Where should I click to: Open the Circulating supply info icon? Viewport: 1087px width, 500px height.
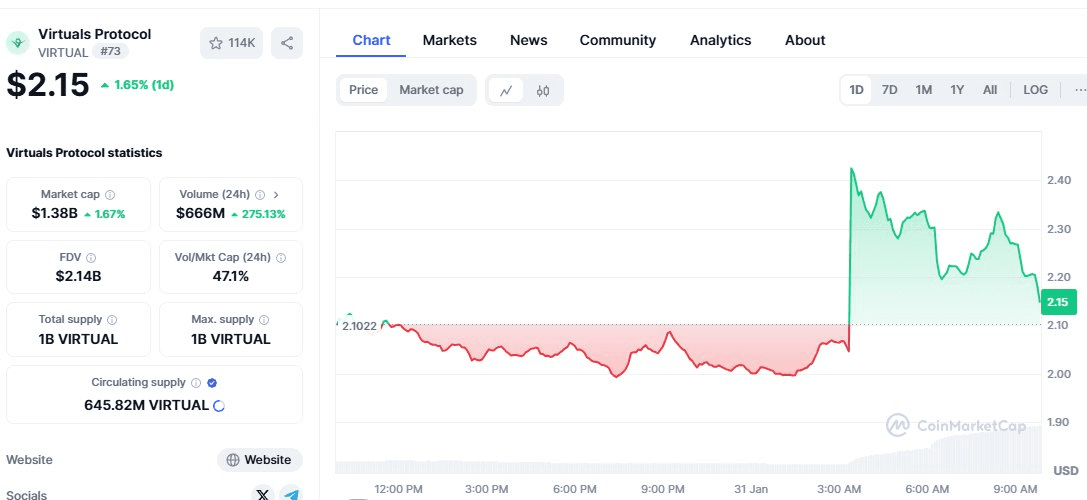pos(196,383)
